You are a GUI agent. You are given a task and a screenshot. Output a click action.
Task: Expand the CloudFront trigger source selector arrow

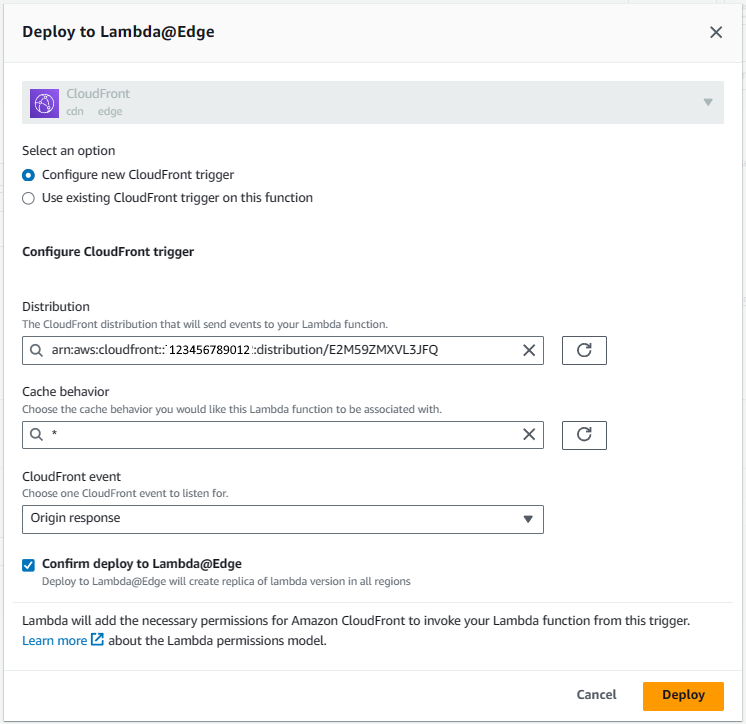tap(707, 102)
